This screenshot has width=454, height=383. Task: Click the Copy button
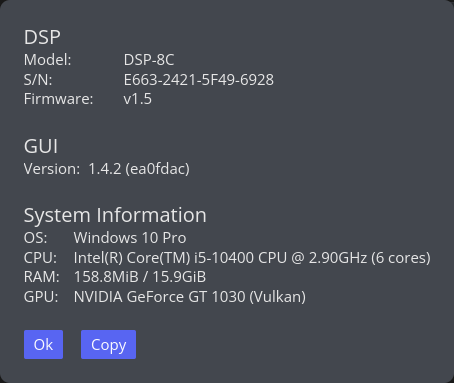coord(108,344)
